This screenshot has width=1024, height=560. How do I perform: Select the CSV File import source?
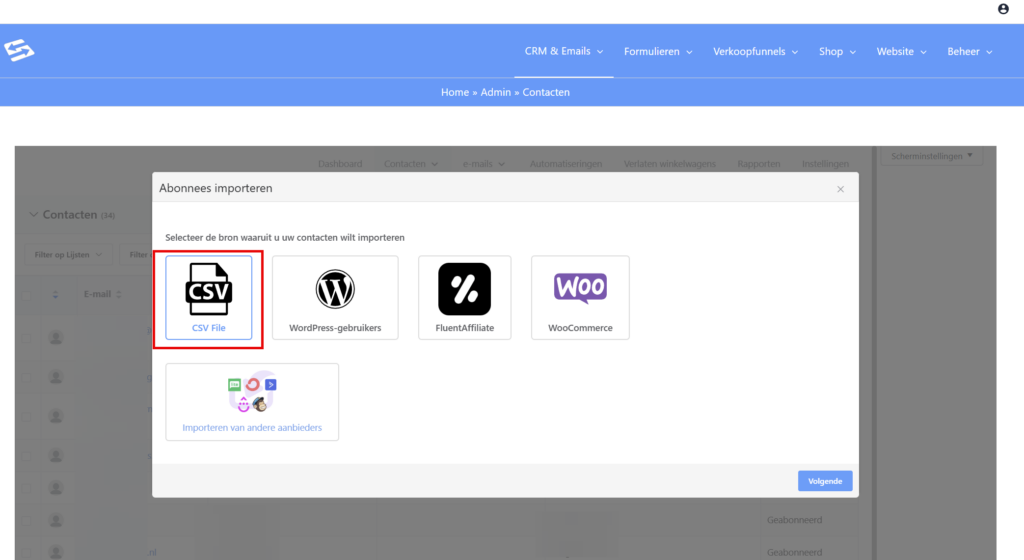coord(209,298)
